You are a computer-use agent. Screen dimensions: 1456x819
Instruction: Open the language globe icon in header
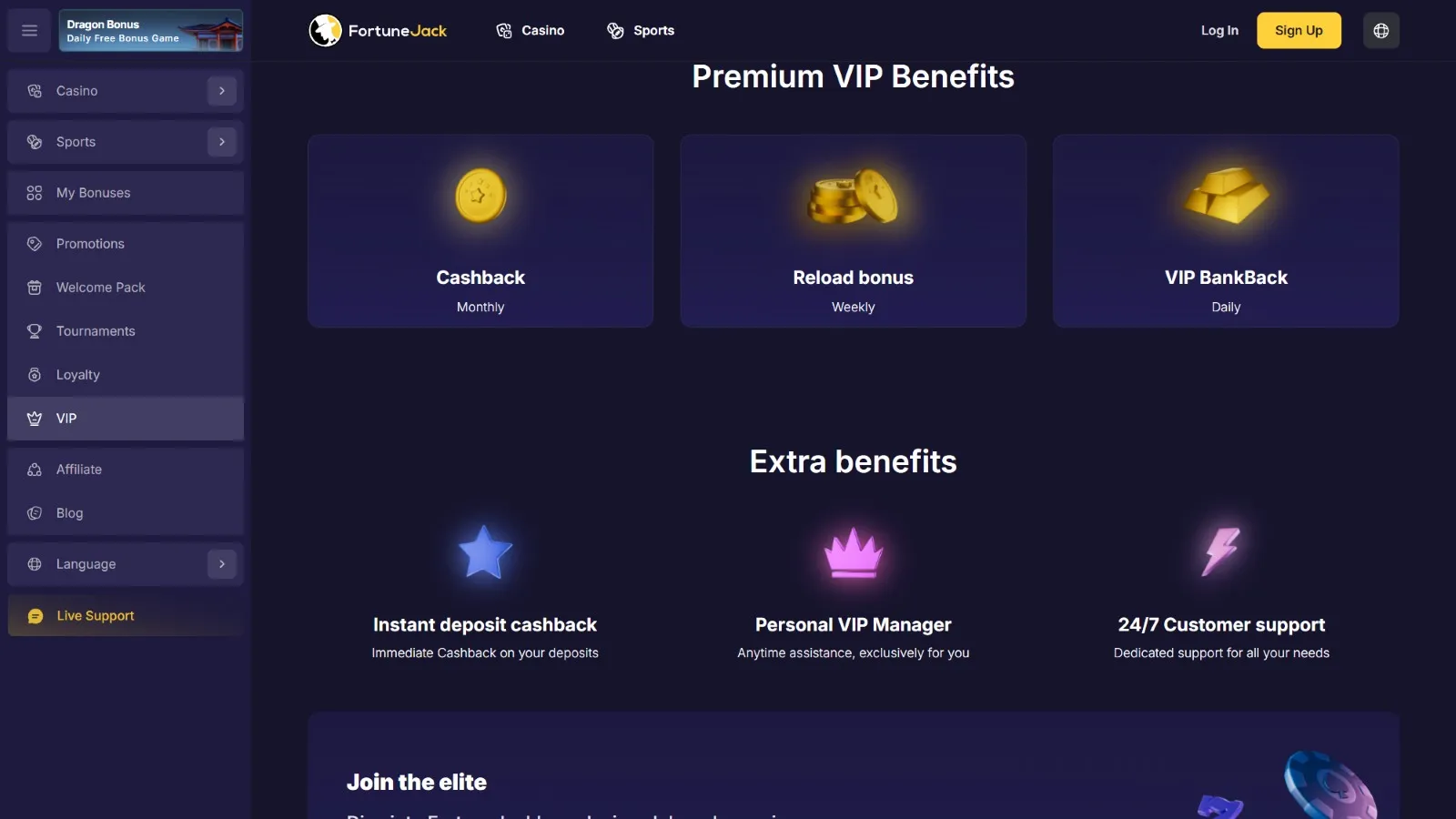1380,31
